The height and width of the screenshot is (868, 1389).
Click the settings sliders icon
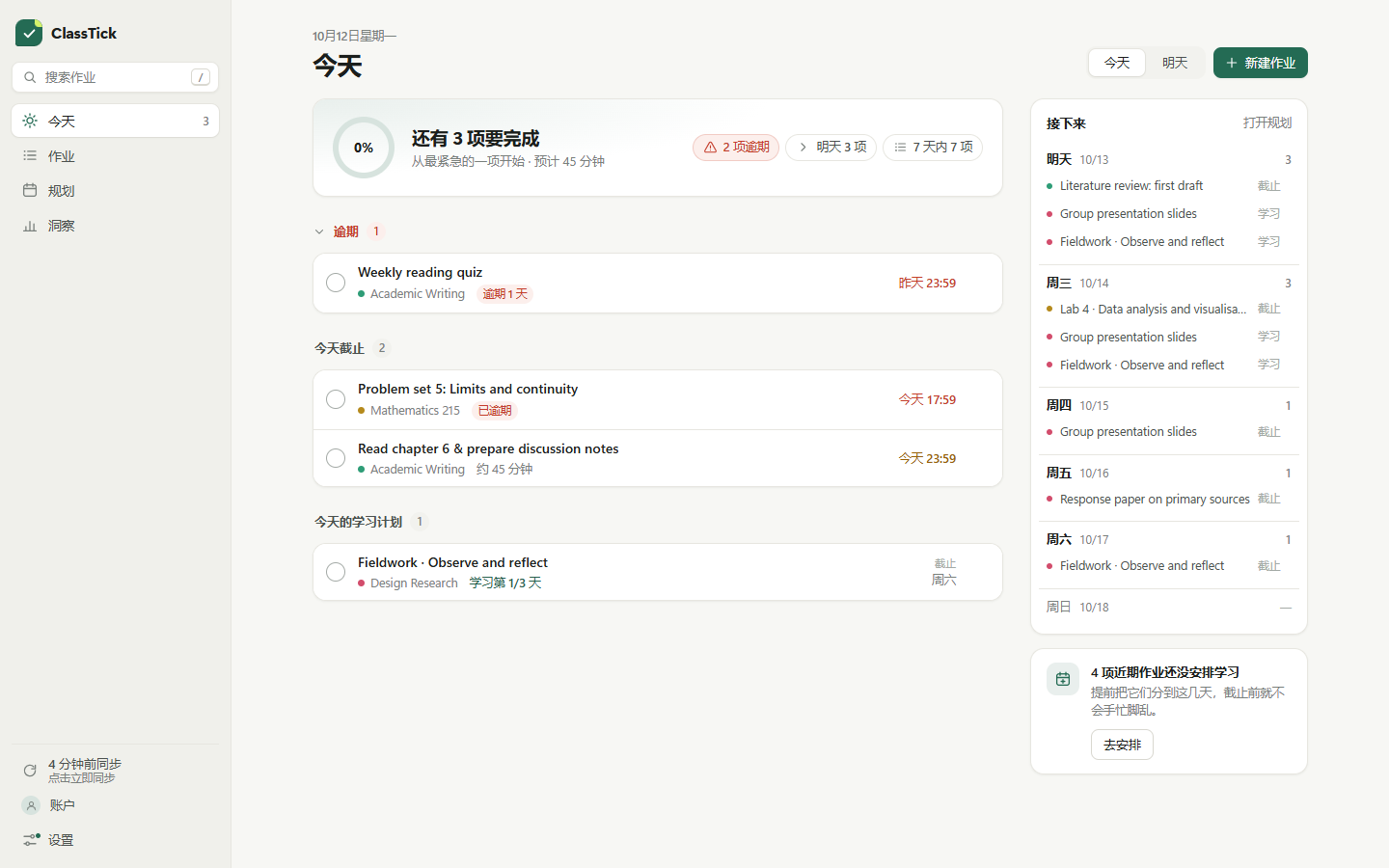click(x=31, y=840)
